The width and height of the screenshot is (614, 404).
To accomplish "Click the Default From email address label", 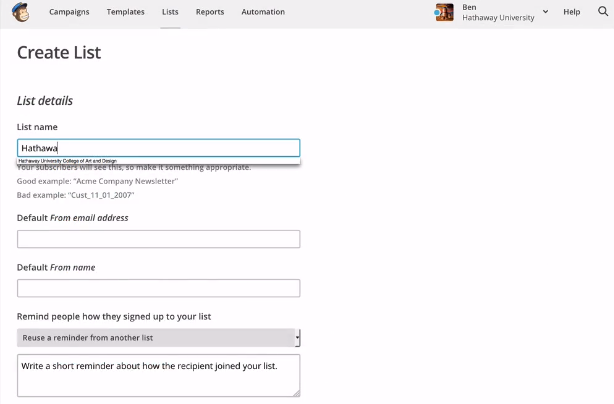I will pyautogui.click(x=73, y=217).
